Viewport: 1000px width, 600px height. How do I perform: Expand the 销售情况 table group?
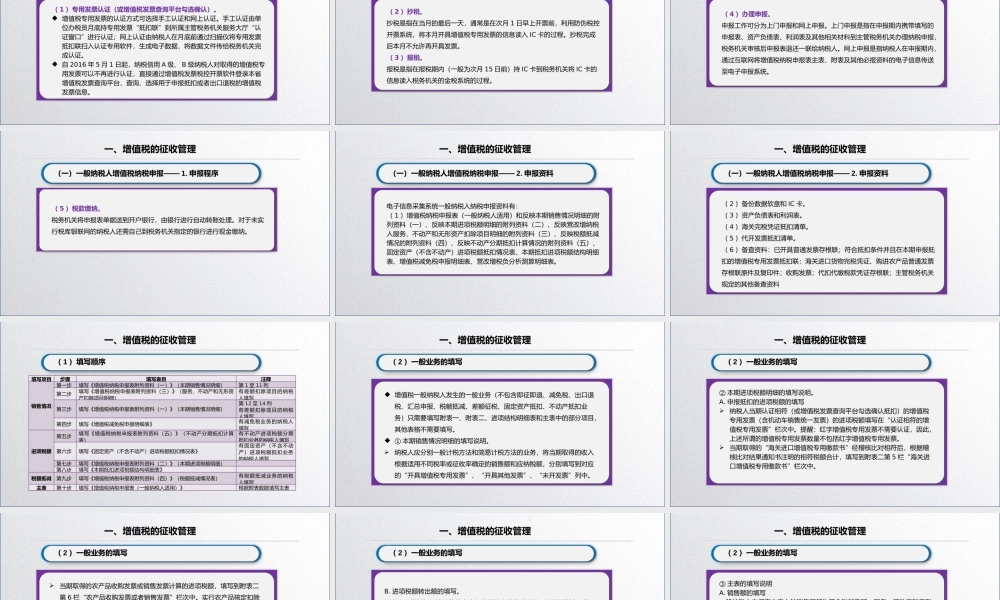pos(39,406)
